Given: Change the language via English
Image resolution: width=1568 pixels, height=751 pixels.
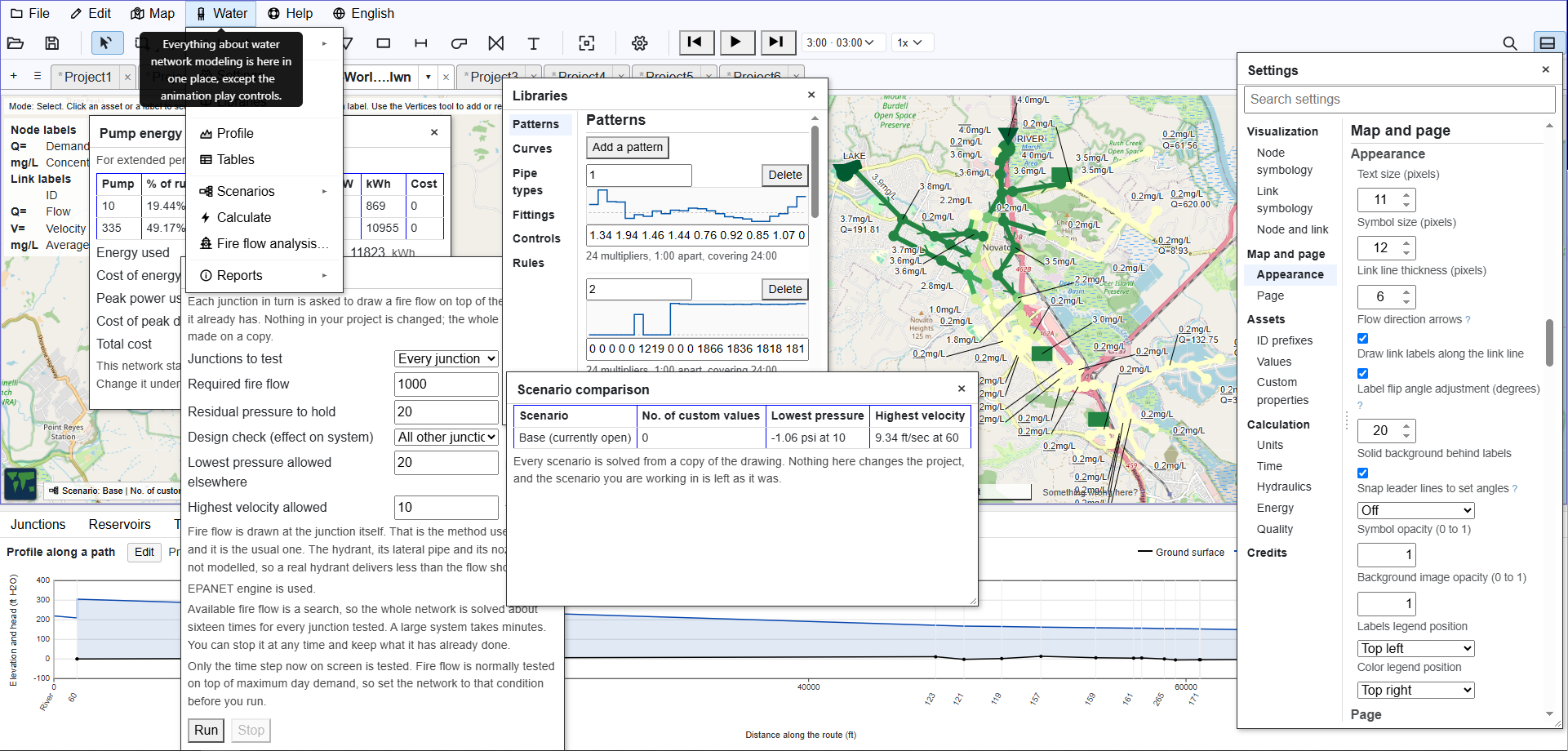Looking at the screenshot, I should [x=364, y=13].
